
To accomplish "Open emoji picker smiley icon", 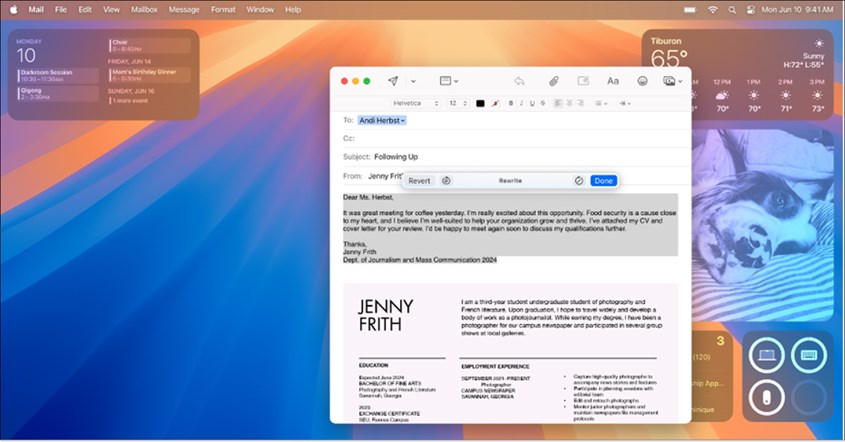I will coord(642,81).
